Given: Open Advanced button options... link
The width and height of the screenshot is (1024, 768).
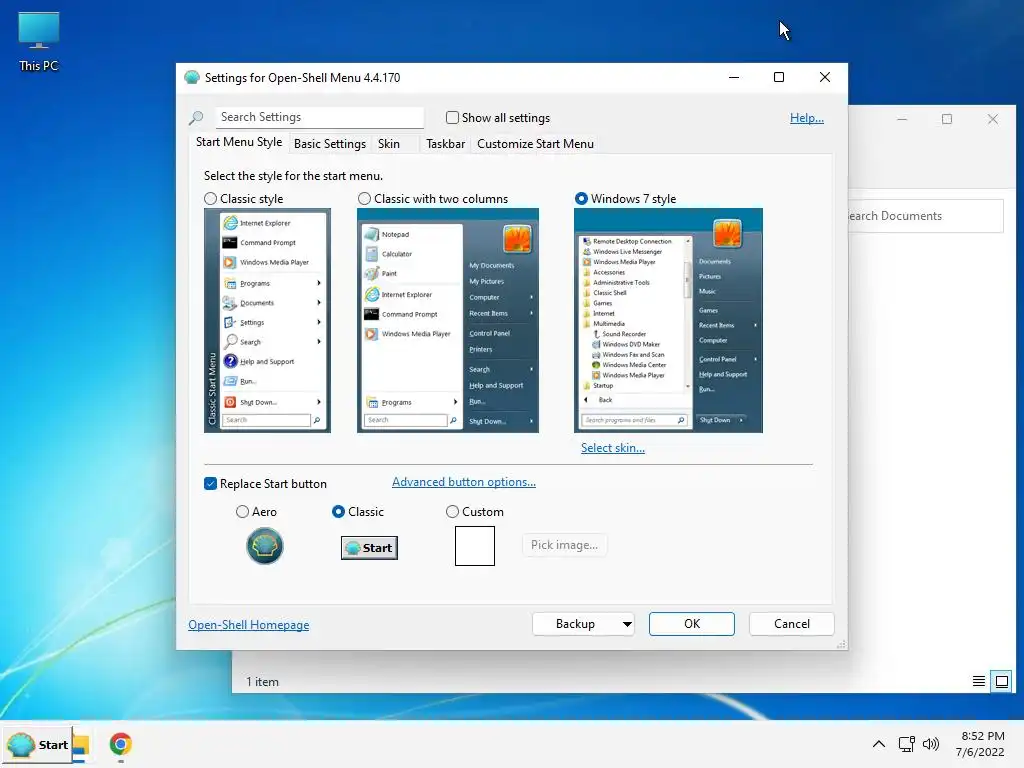Looking at the screenshot, I should [x=464, y=482].
